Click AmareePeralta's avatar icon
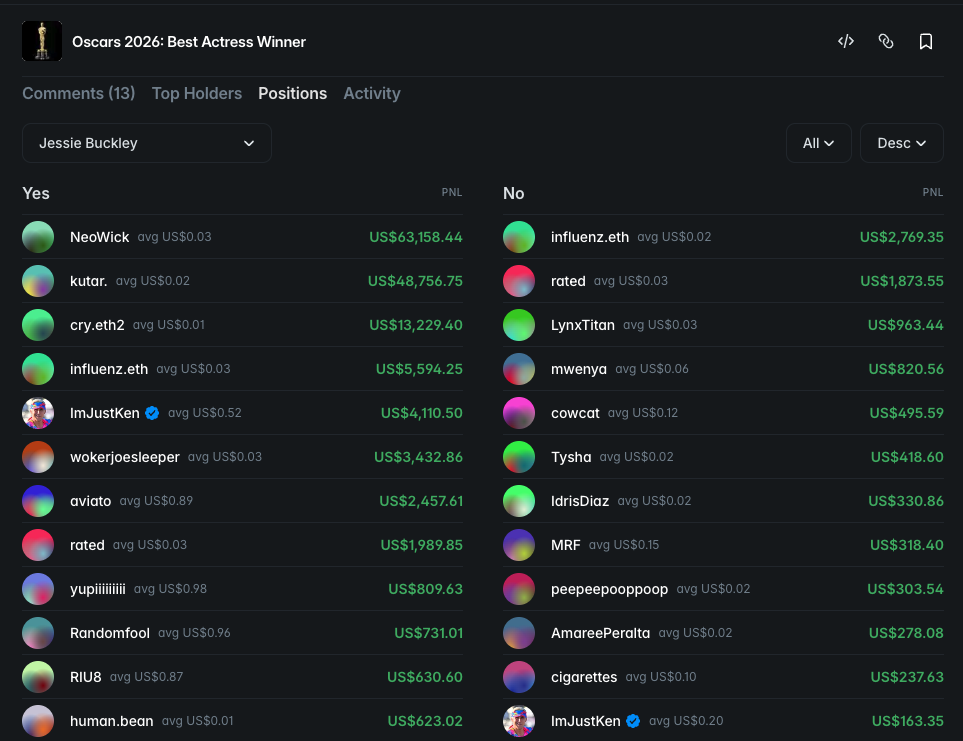Screen dimensions: 963x741 (x=519, y=633)
